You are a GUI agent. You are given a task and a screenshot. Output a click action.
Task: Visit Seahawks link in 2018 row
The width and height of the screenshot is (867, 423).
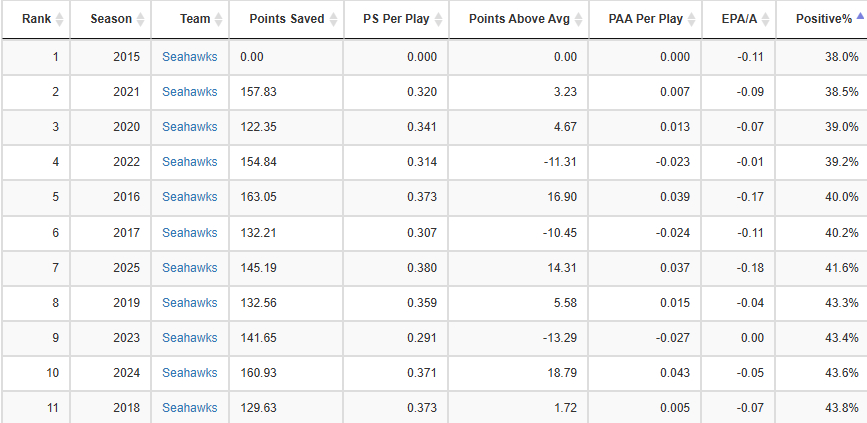[x=189, y=408]
